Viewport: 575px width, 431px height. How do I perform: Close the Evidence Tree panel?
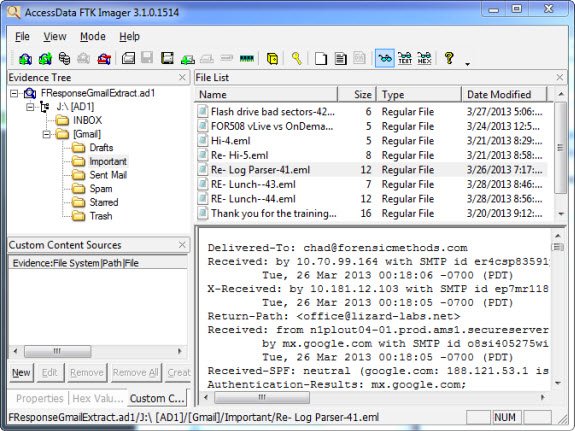[182, 77]
